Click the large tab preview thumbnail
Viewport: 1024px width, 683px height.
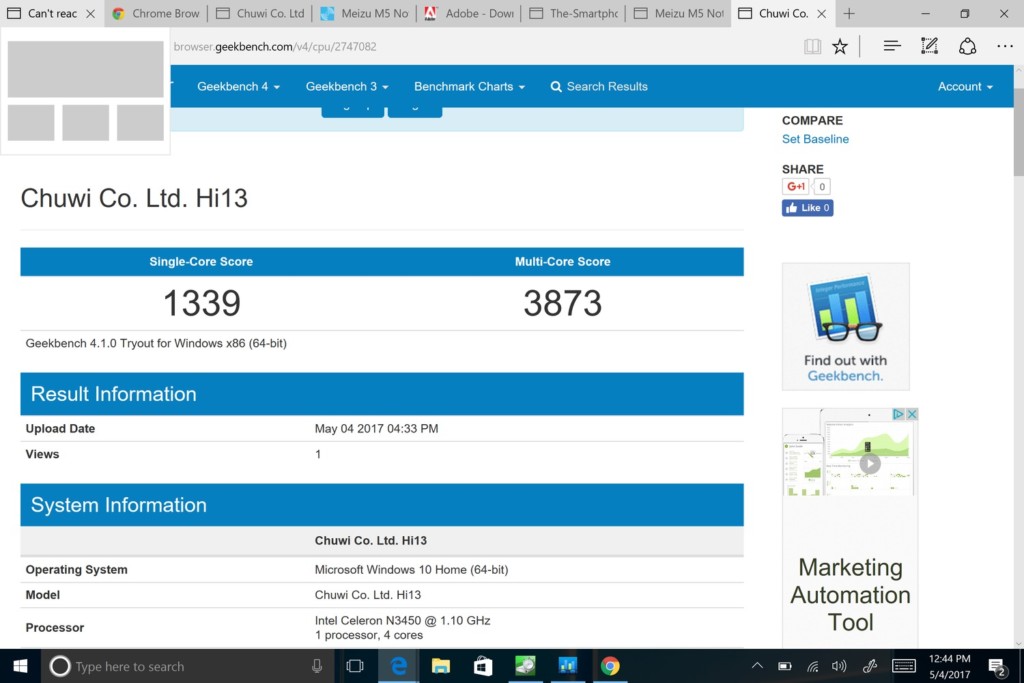point(86,69)
